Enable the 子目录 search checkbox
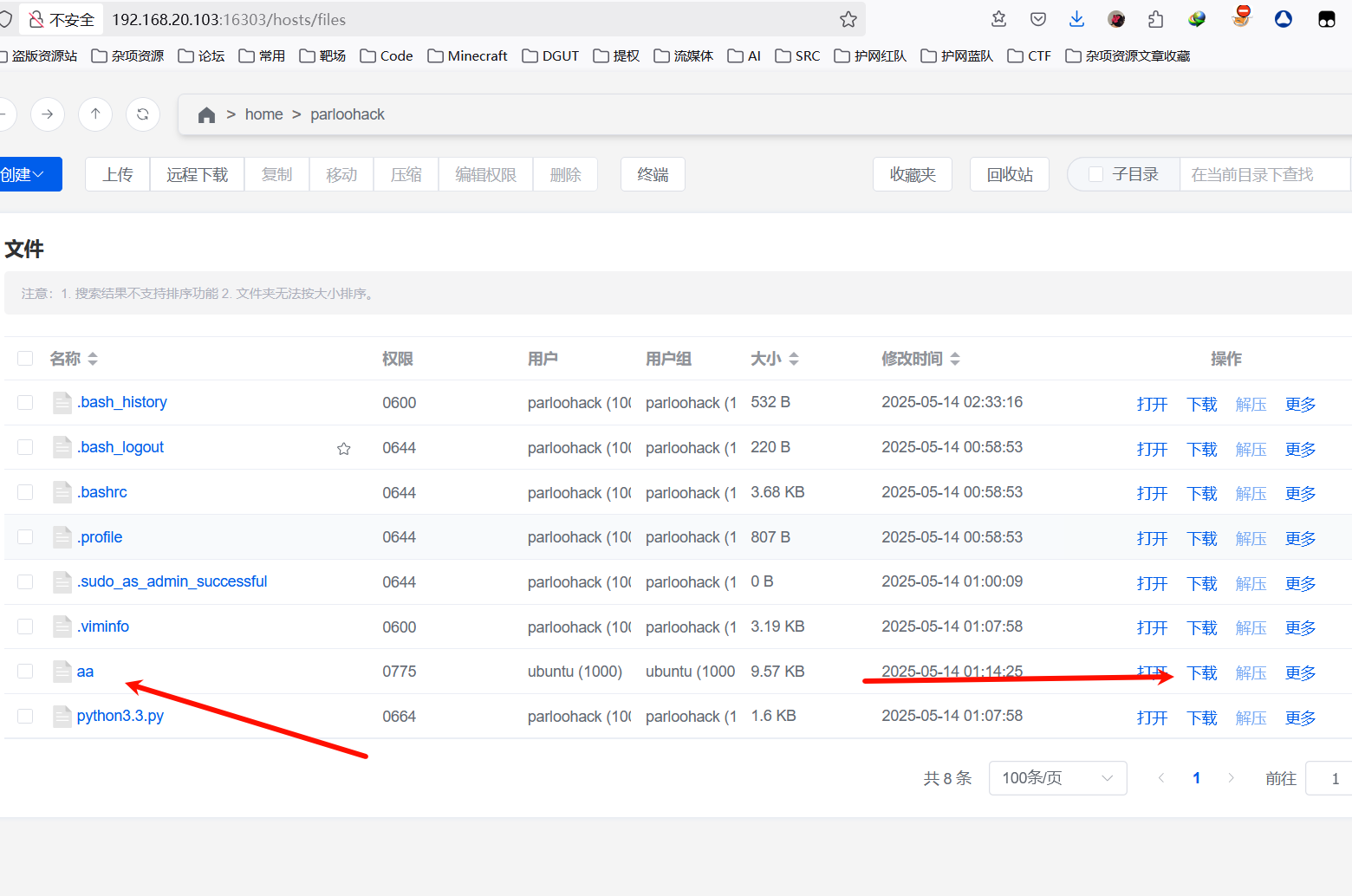The height and width of the screenshot is (896, 1352). point(1095,174)
